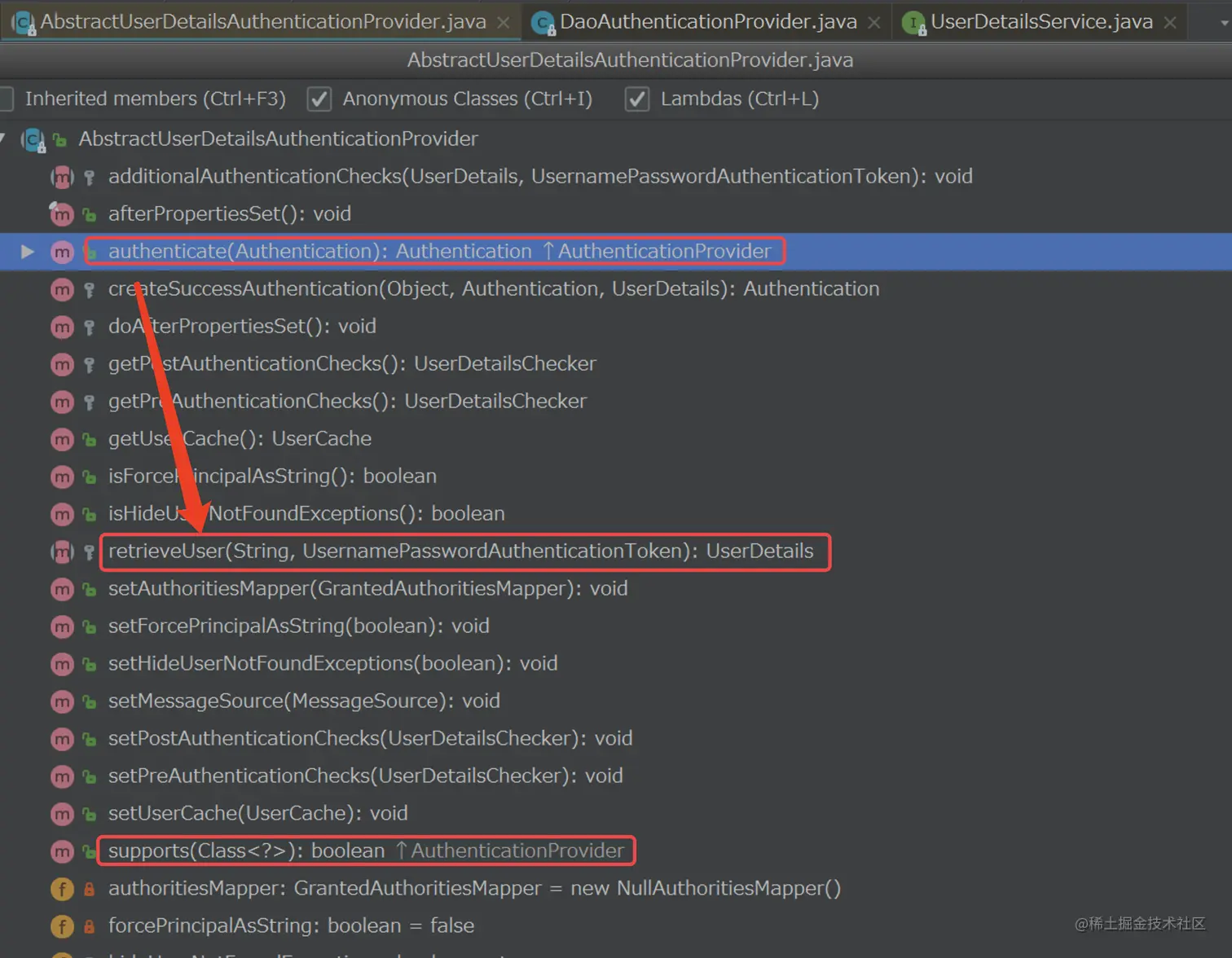Select createSuccessAuthentication method row
This screenshot has width=1232, height=958.
pyautogui.click(x=616, y=289)
